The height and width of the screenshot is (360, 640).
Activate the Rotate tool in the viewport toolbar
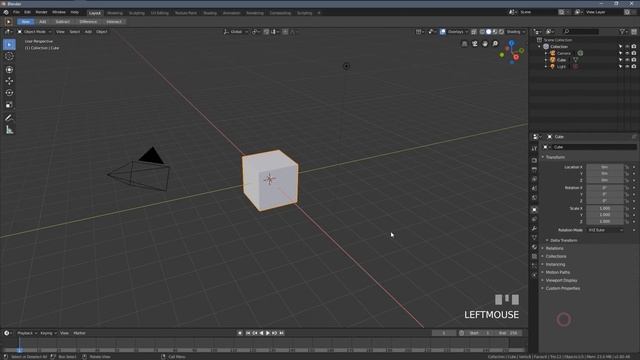[9, 93]
